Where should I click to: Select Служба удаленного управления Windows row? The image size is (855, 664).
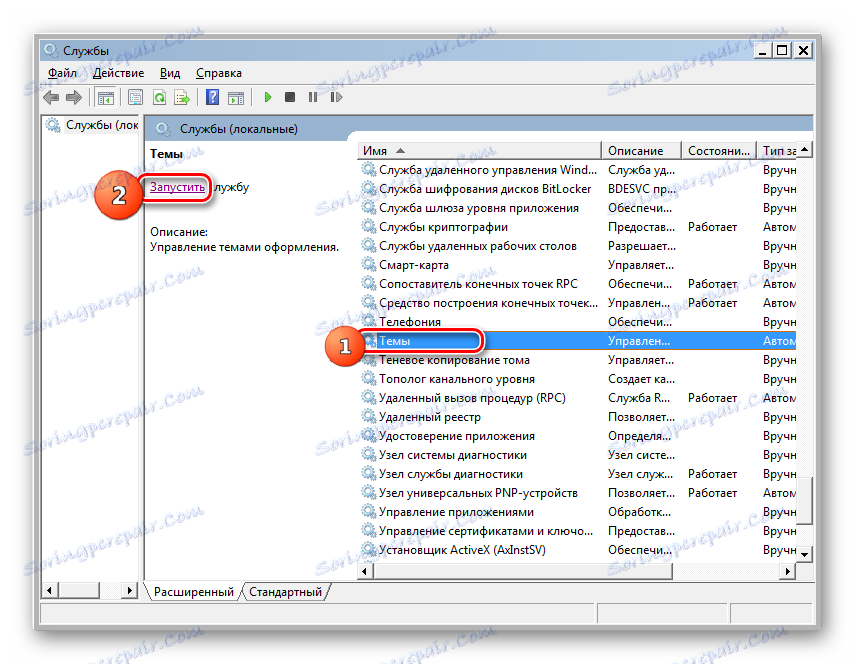tap(577, 170)
